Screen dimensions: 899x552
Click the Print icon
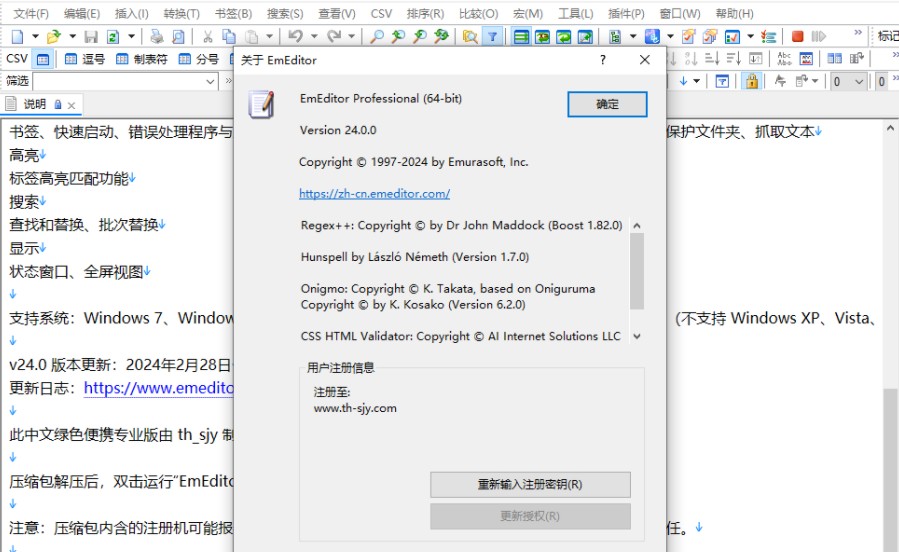pos(157,37)
